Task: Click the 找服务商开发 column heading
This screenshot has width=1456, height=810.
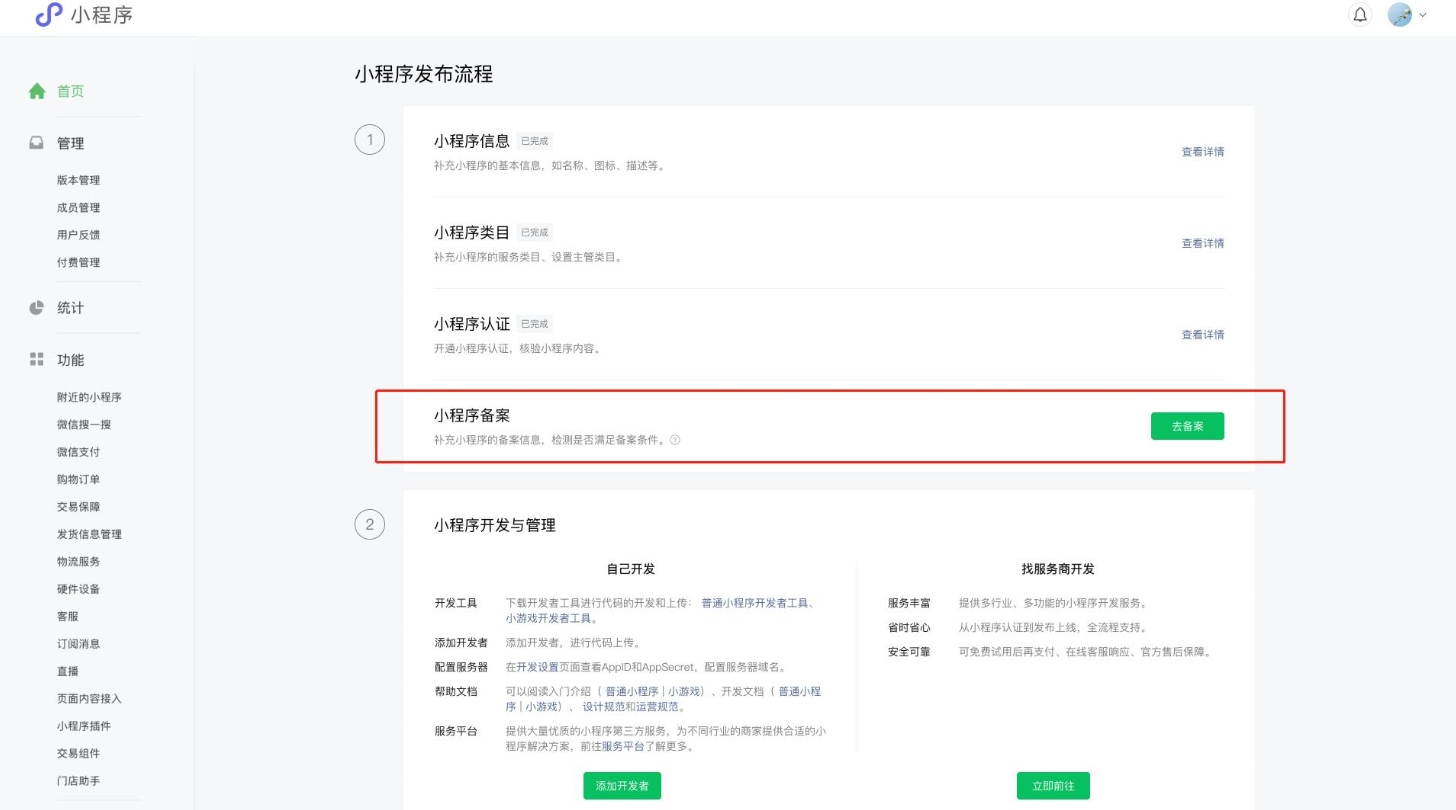Action: coord(1058,568)
